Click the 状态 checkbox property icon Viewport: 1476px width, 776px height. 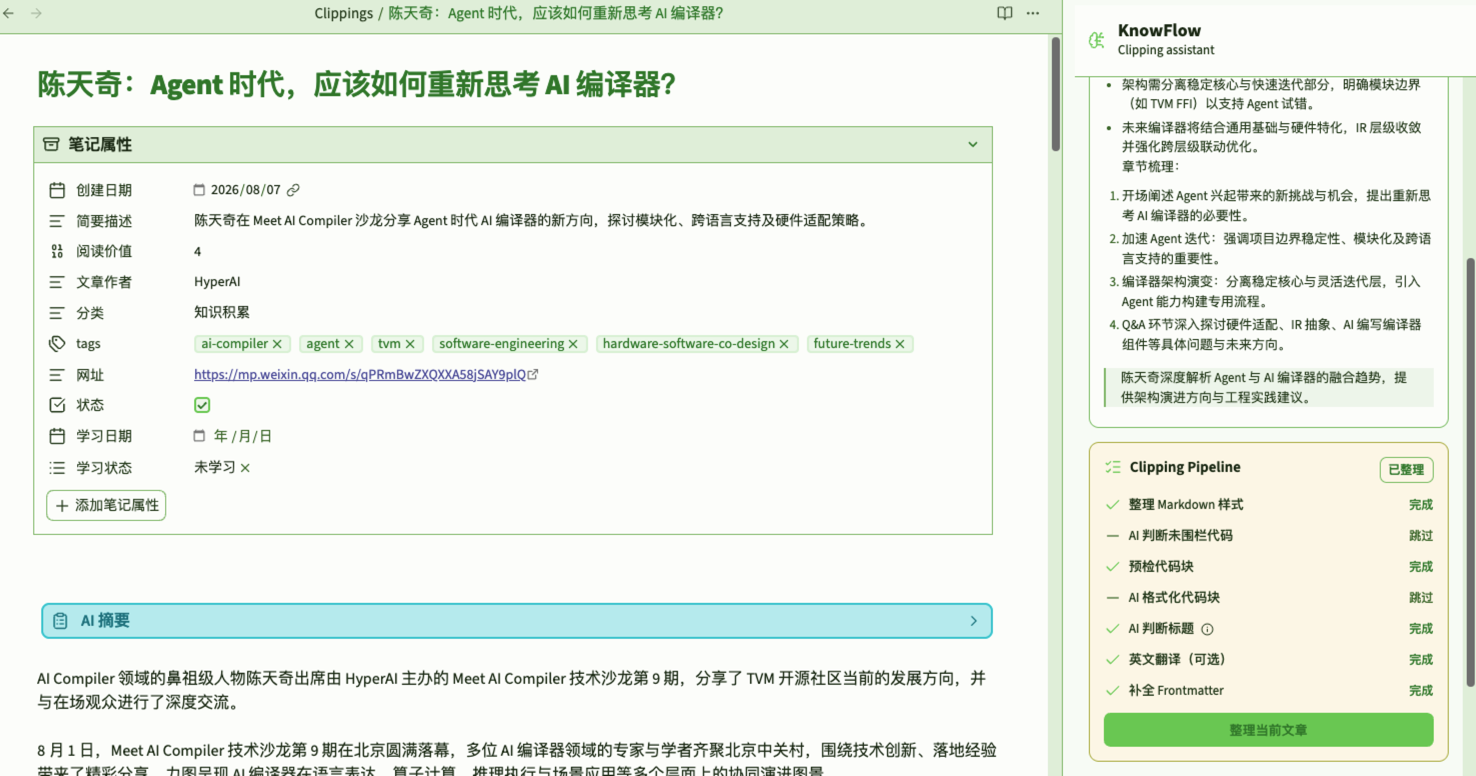pos(57,405)
